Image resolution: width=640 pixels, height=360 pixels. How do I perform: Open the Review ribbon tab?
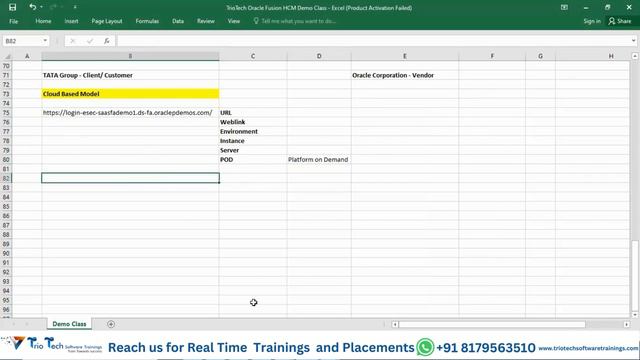(205, 21)
